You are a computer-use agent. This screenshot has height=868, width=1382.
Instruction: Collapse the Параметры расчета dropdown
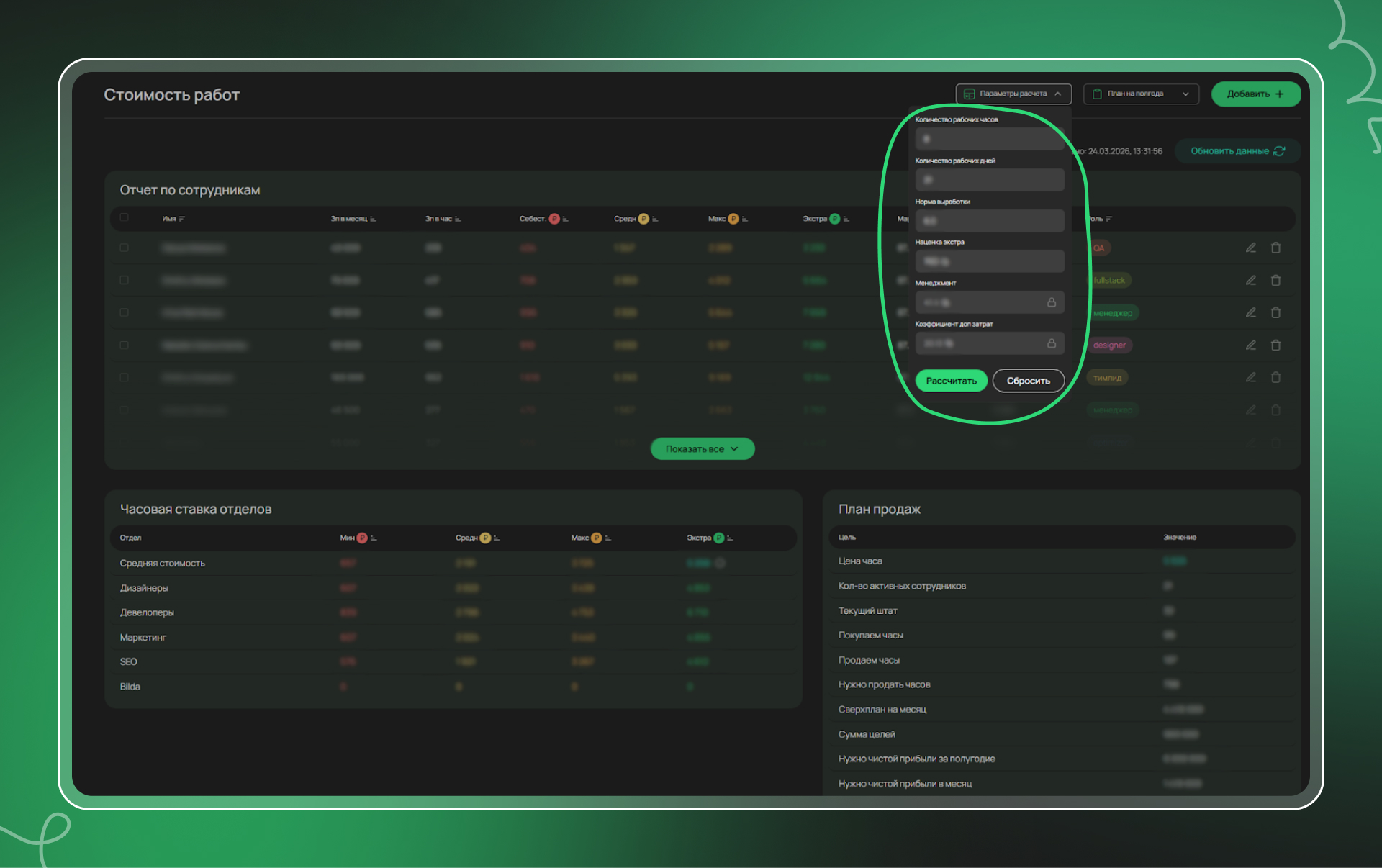point(1013,94)
